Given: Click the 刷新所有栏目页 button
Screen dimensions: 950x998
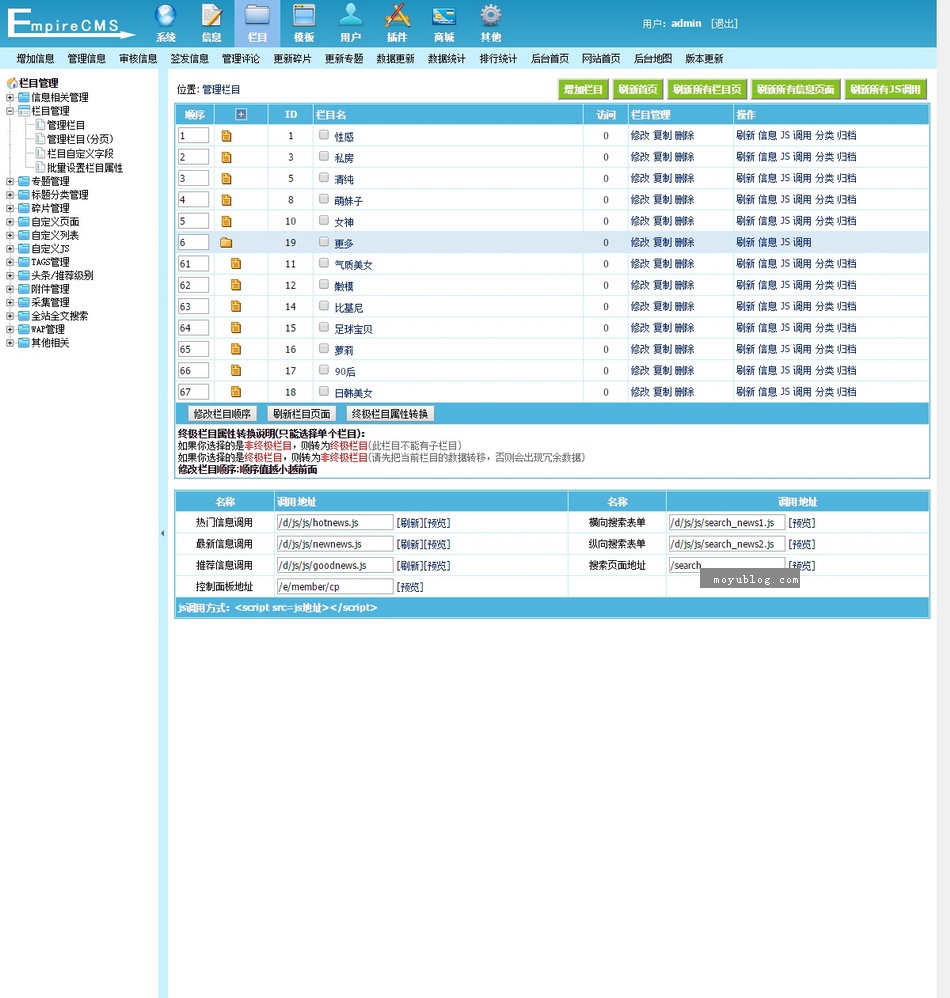Looking at the screenshot, I should [708, 89].
